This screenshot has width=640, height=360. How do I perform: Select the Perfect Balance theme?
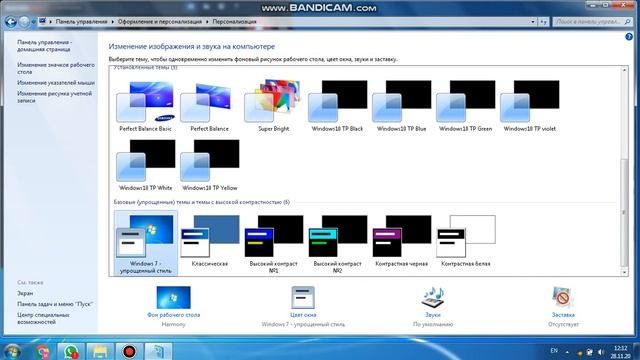click(x=209, y=106)
